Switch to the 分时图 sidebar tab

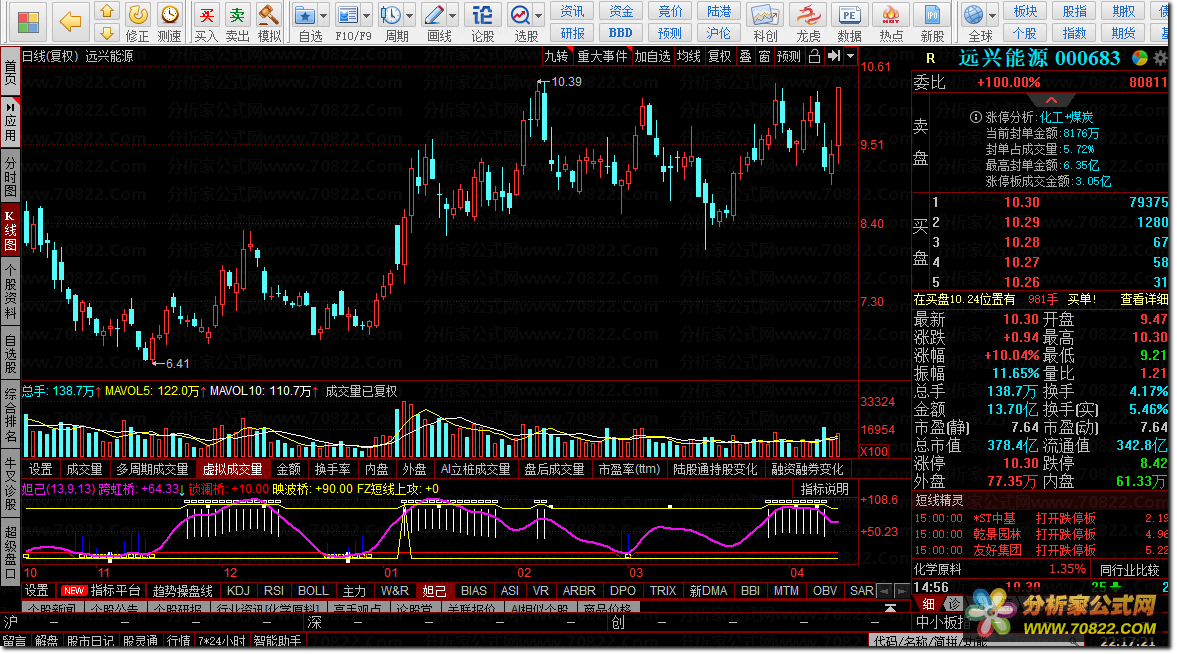click(11, 176)
